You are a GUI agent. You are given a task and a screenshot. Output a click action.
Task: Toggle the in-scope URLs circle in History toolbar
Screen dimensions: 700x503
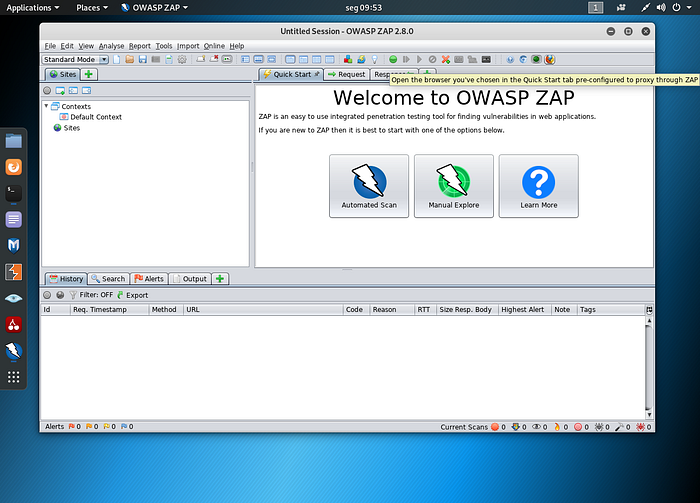pos(47,295)
